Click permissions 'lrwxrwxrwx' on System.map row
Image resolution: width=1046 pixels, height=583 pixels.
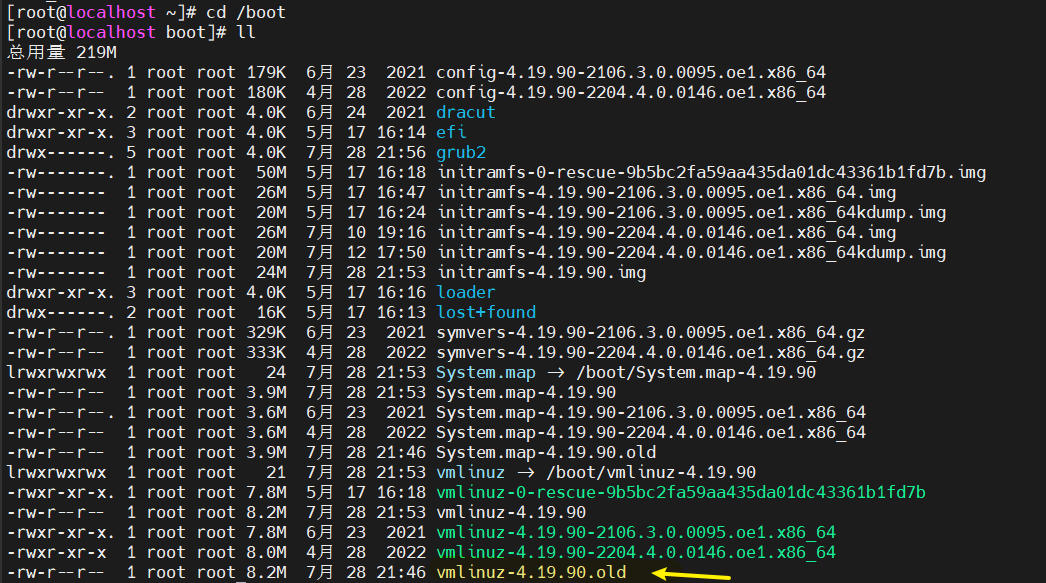pyautogui.click(x=57, y=373)
